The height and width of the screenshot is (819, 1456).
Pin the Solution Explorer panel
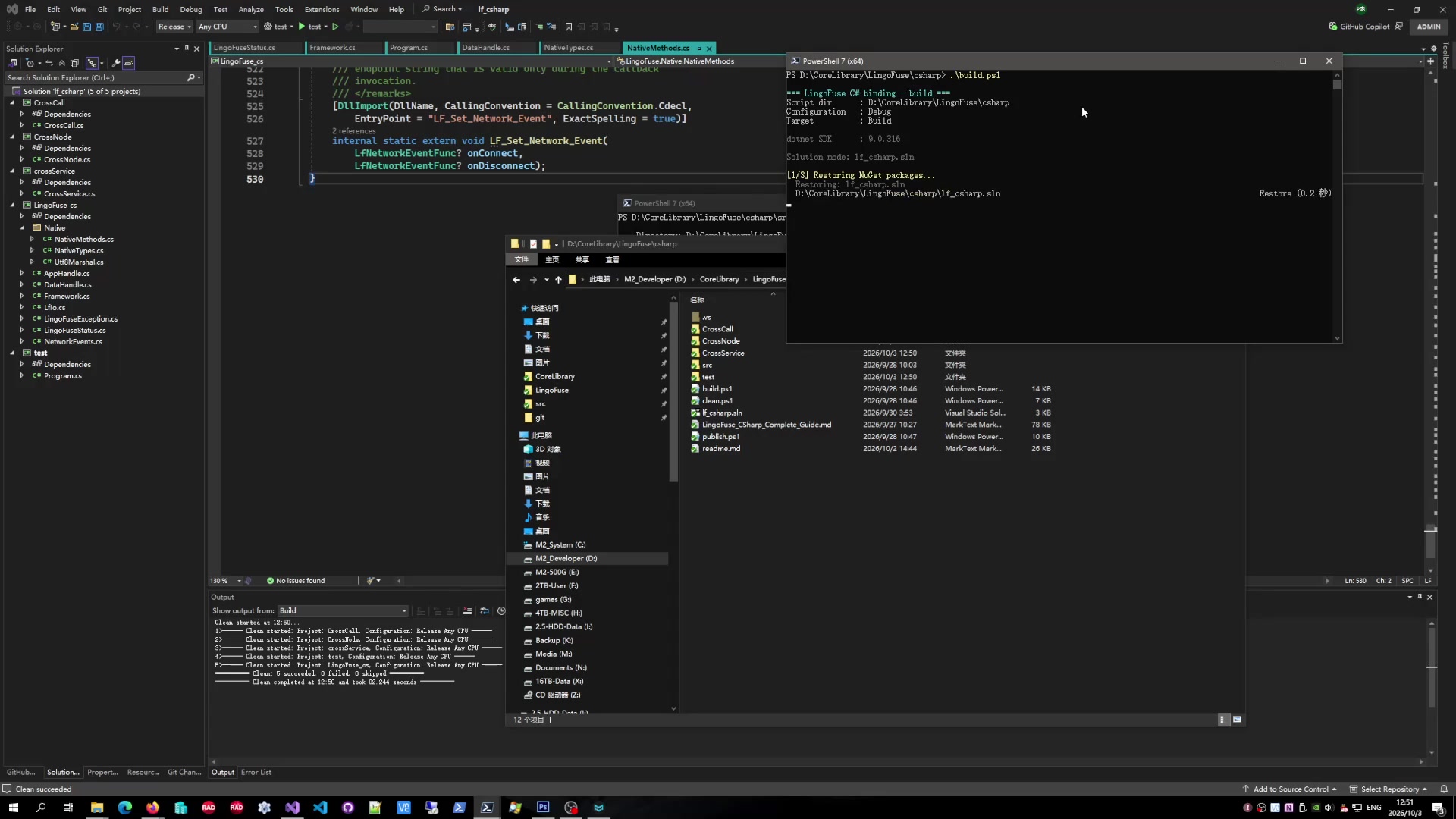(x=187, y=49)
